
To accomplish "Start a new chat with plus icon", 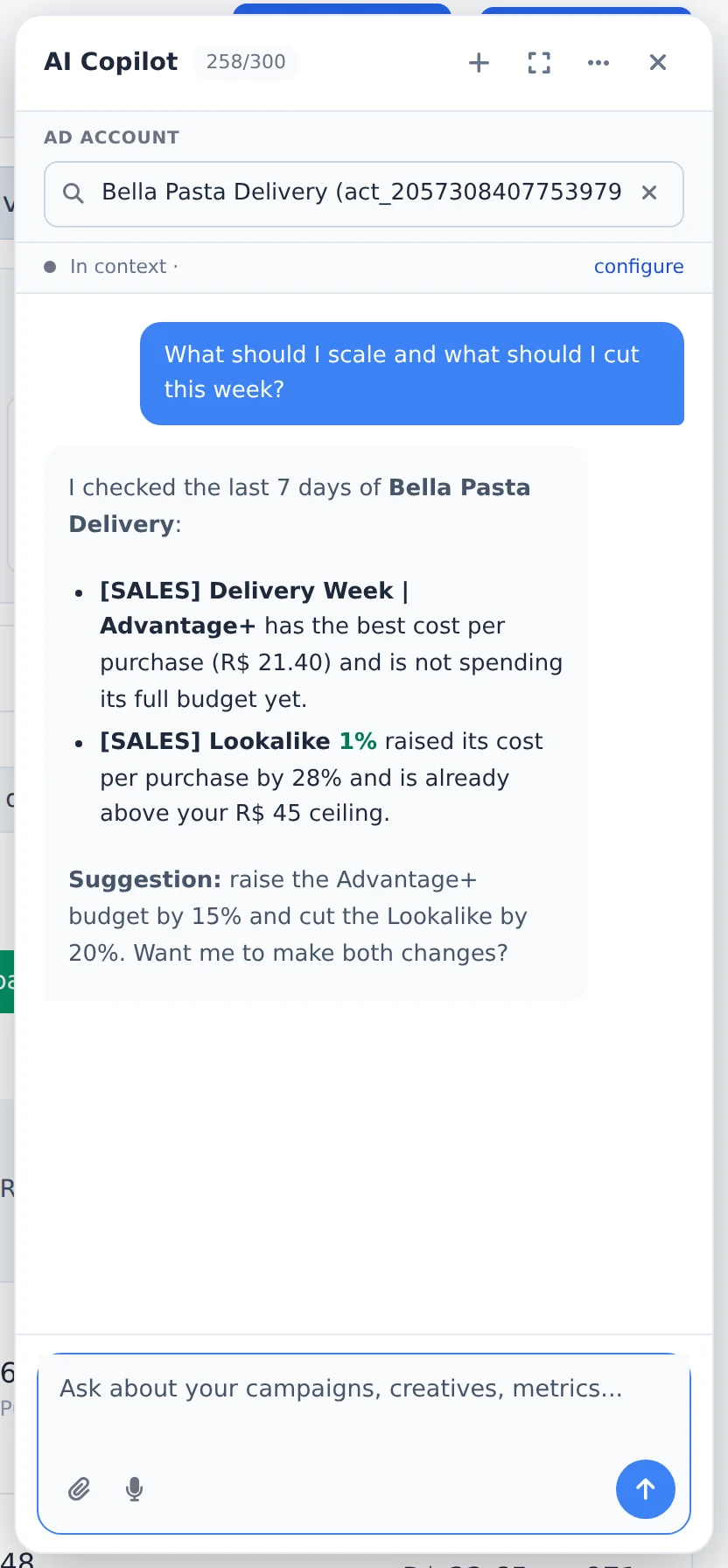I will click(479, 62).
